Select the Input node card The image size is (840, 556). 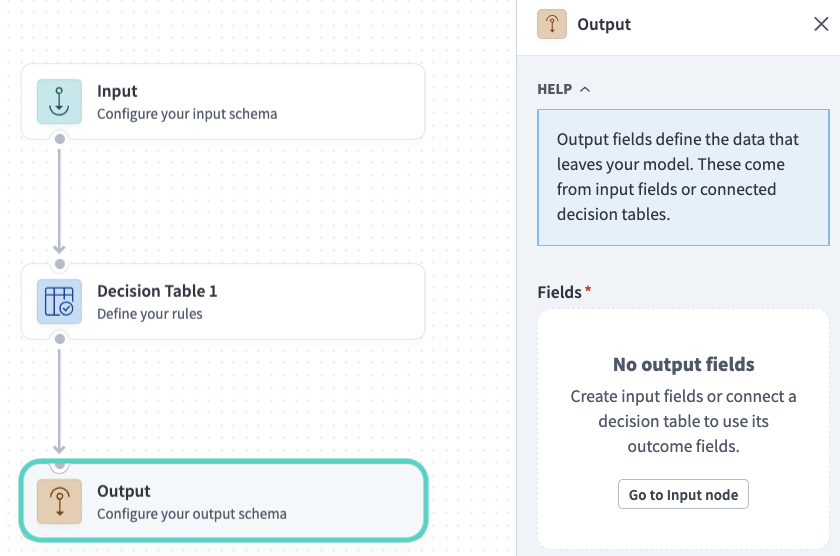(250, 102)
